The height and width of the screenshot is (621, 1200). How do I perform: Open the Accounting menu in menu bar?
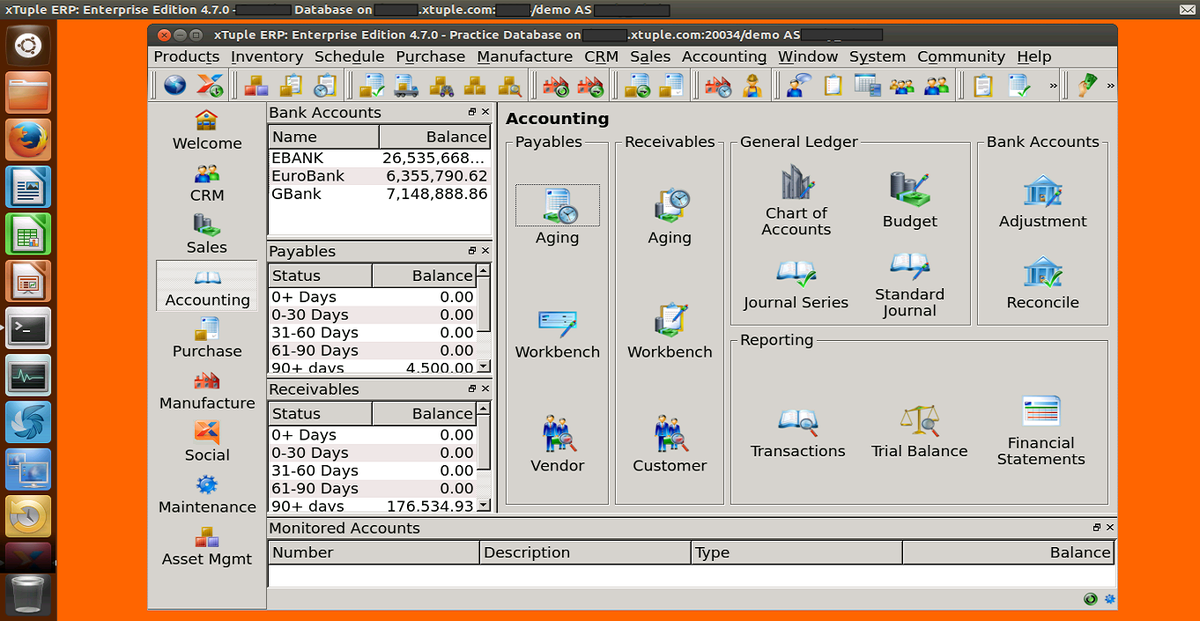pos(724,57)
